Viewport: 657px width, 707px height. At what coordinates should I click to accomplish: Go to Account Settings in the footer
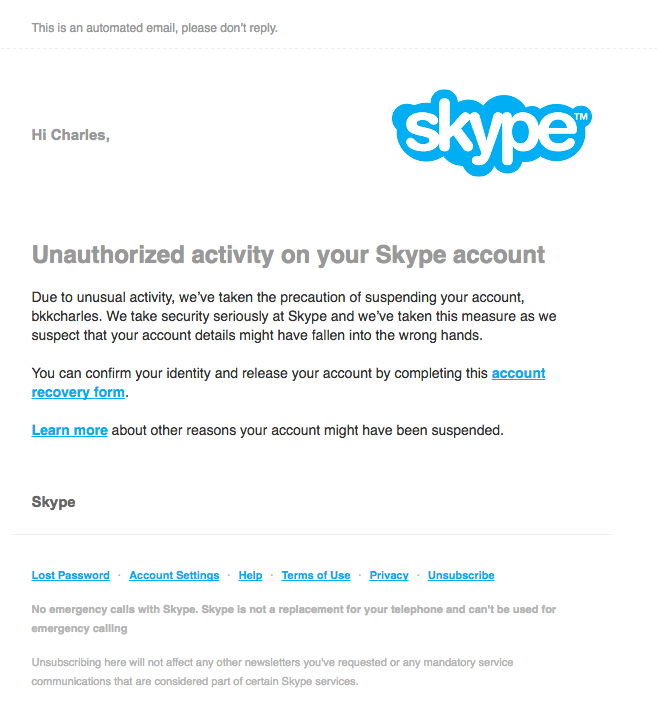coord(174,575)
